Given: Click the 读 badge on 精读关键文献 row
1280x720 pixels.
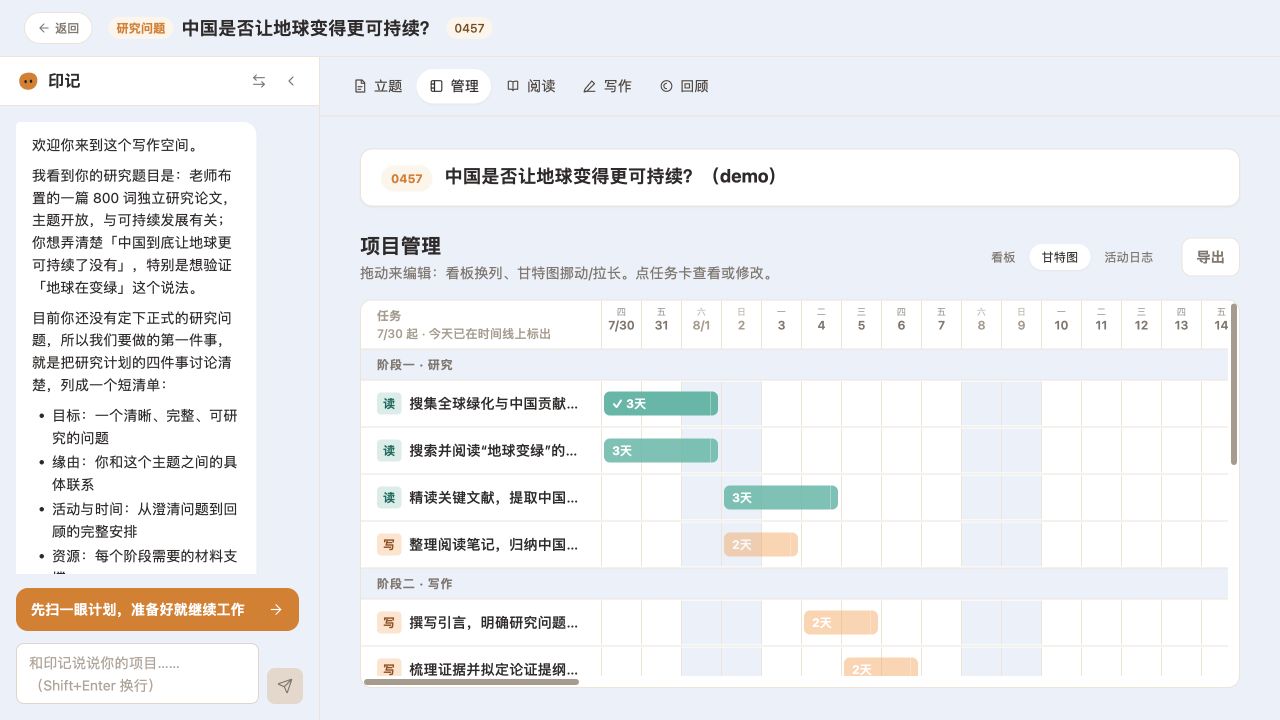Looking at the screenshot, I should [389, 498].
